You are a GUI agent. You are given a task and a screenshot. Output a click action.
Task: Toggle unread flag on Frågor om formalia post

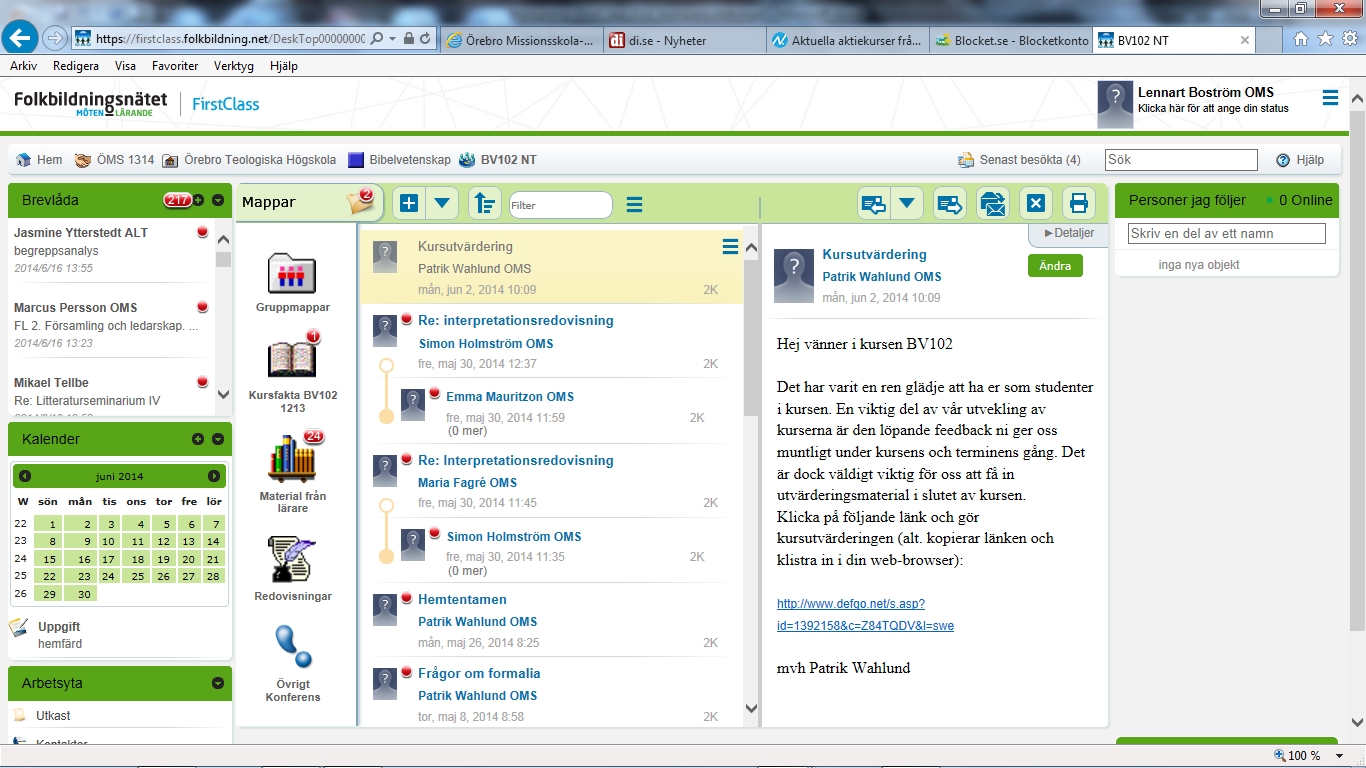(x=407, y=672)
